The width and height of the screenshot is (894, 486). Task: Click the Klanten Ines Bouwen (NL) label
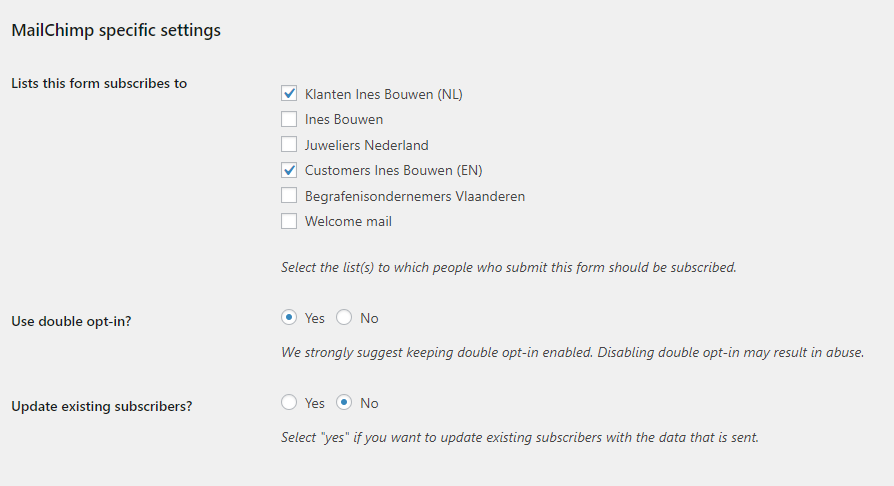pos(384,94)
